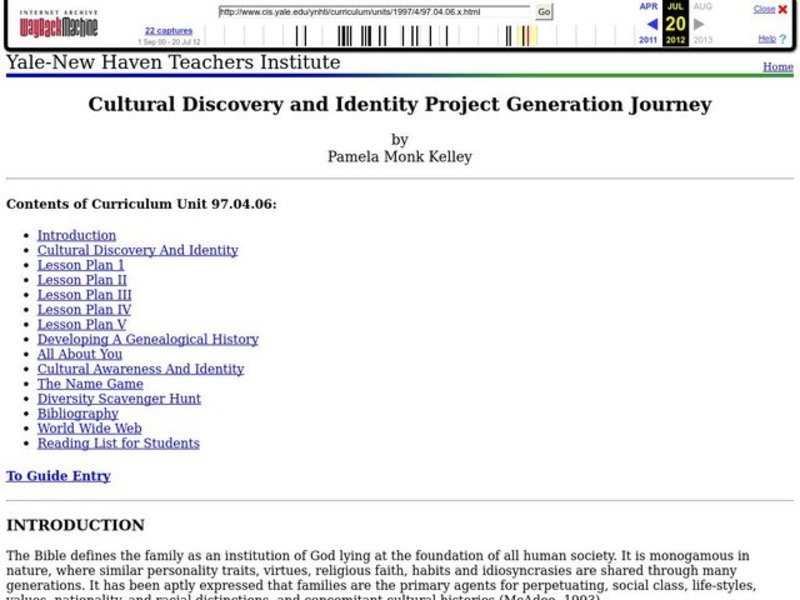
Task: Click inside the archived URL input field
Action: 370,13
